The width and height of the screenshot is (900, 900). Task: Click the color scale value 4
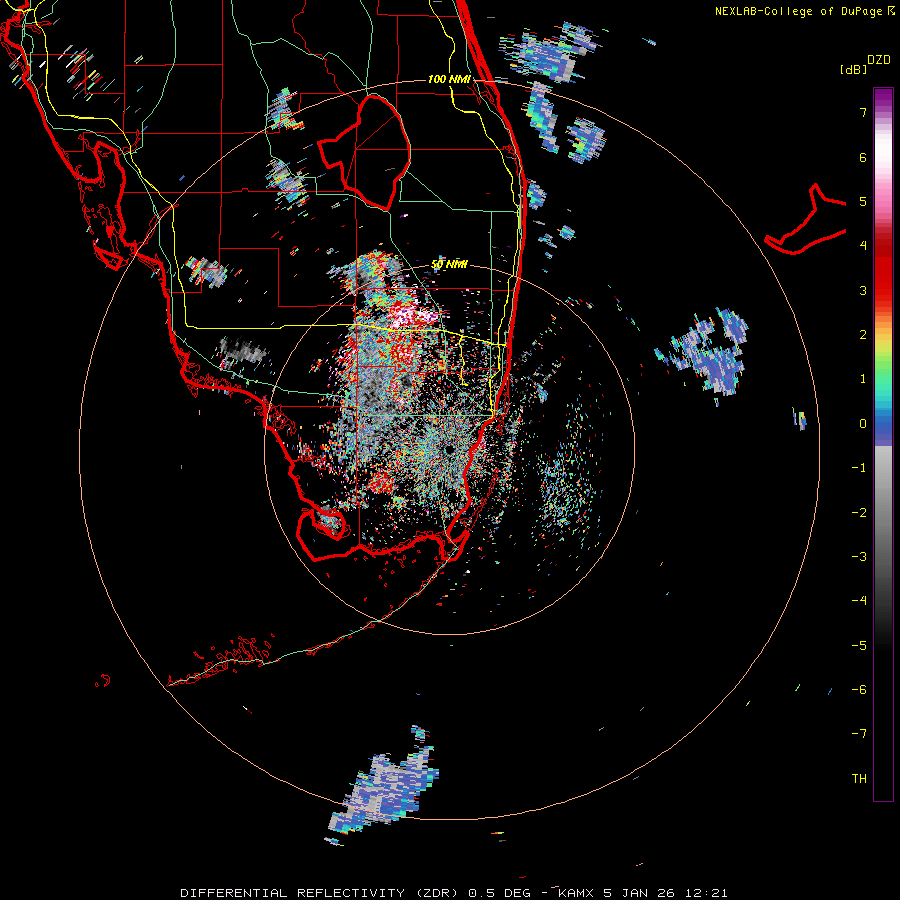(x=862, y=246)
